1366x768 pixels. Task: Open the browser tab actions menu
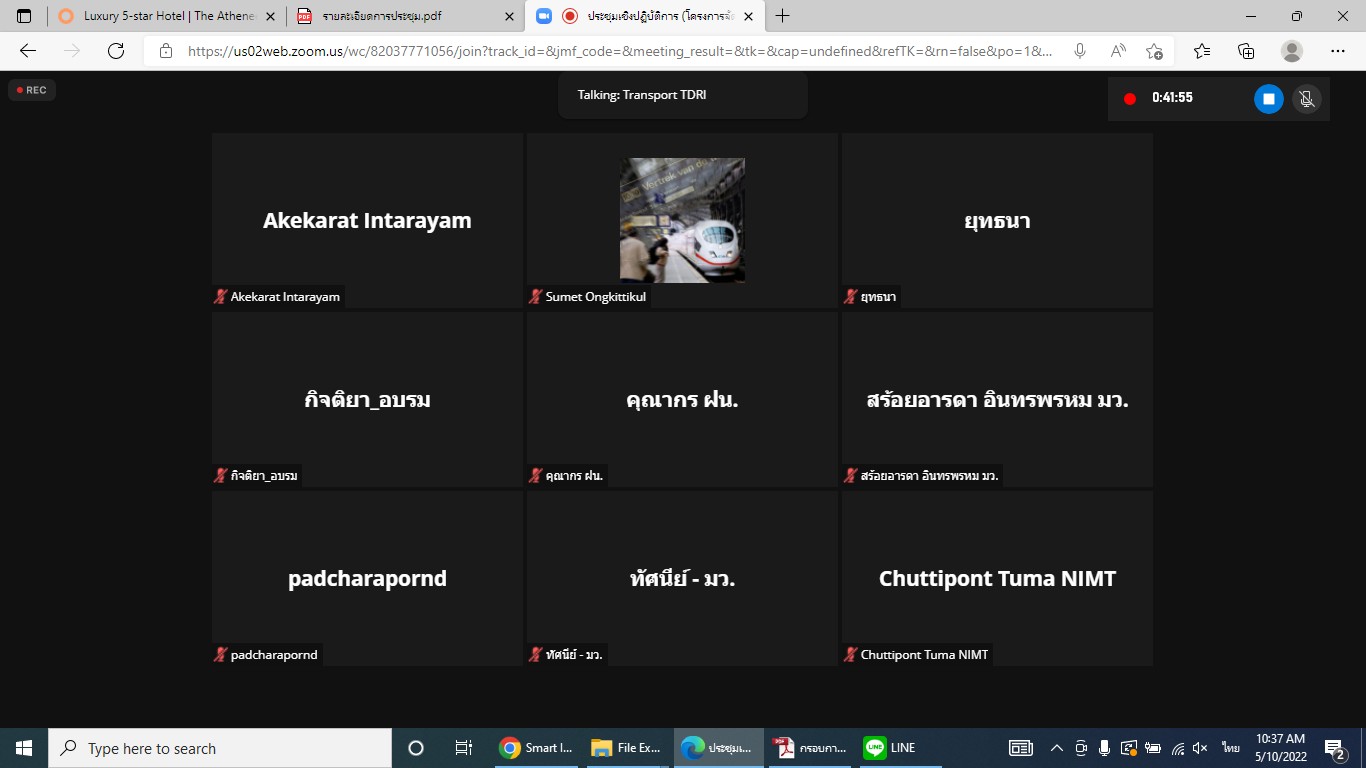tap(24, 16)
